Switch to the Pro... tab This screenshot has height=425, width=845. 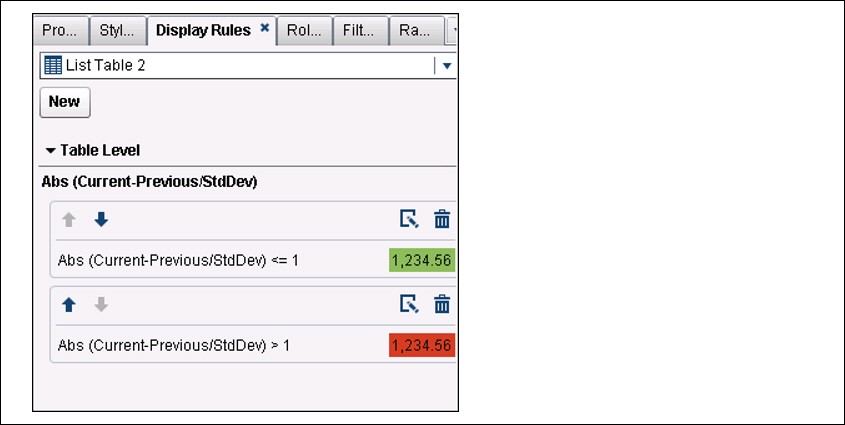click(61, 31)
